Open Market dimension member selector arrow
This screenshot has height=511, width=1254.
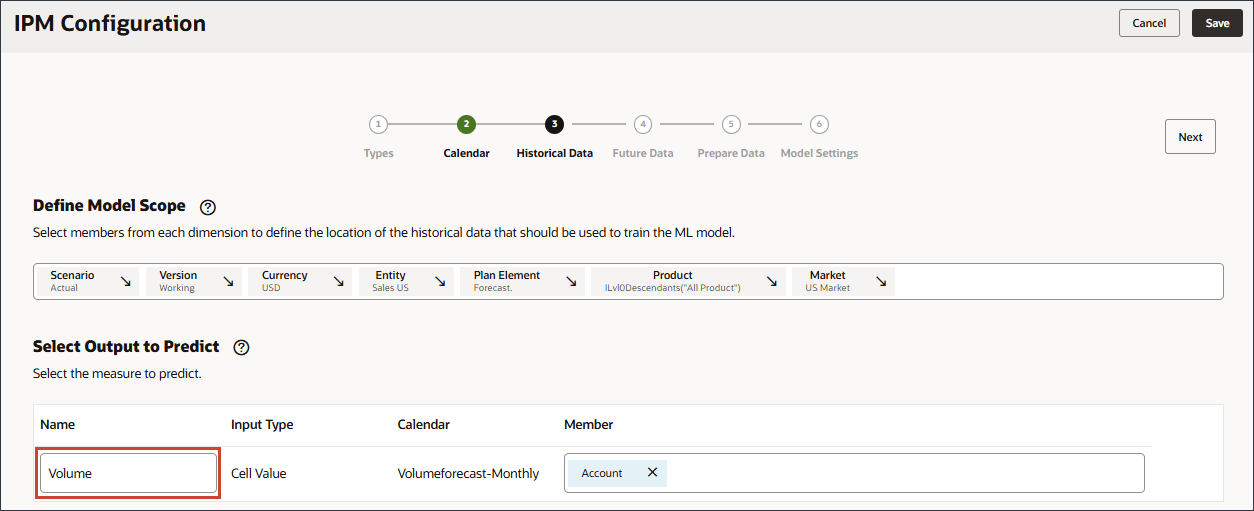click(x=881, y=282)
